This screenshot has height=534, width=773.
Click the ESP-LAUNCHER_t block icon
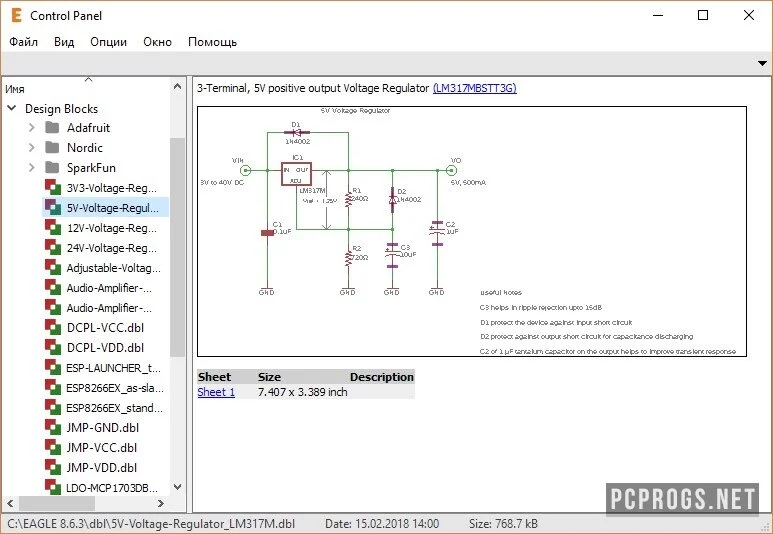[53, 367]
